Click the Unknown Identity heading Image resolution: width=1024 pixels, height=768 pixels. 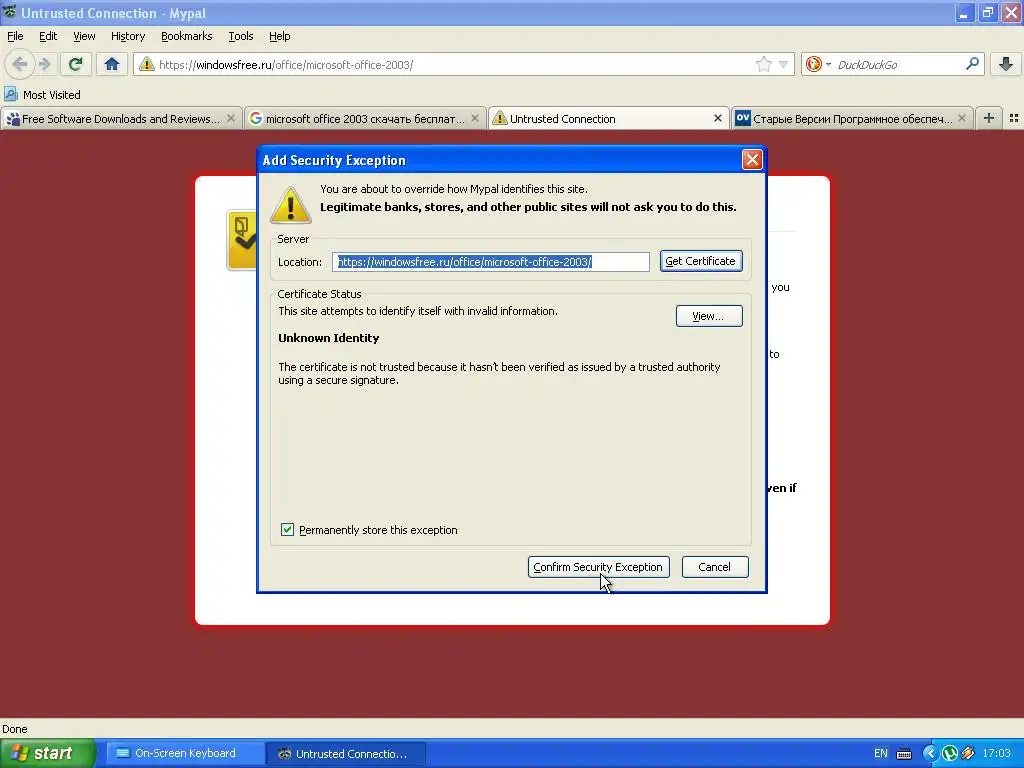coord(328,338)
